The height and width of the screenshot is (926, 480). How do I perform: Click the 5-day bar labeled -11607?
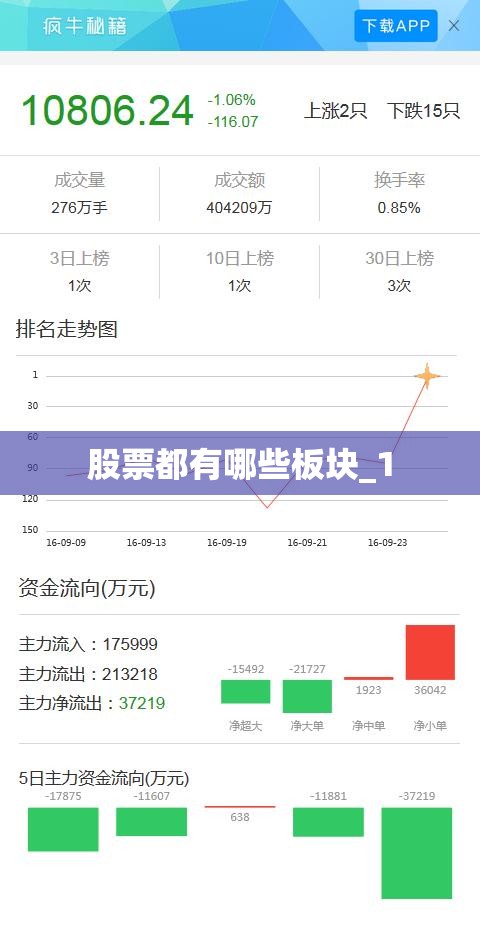click(151, 821)
